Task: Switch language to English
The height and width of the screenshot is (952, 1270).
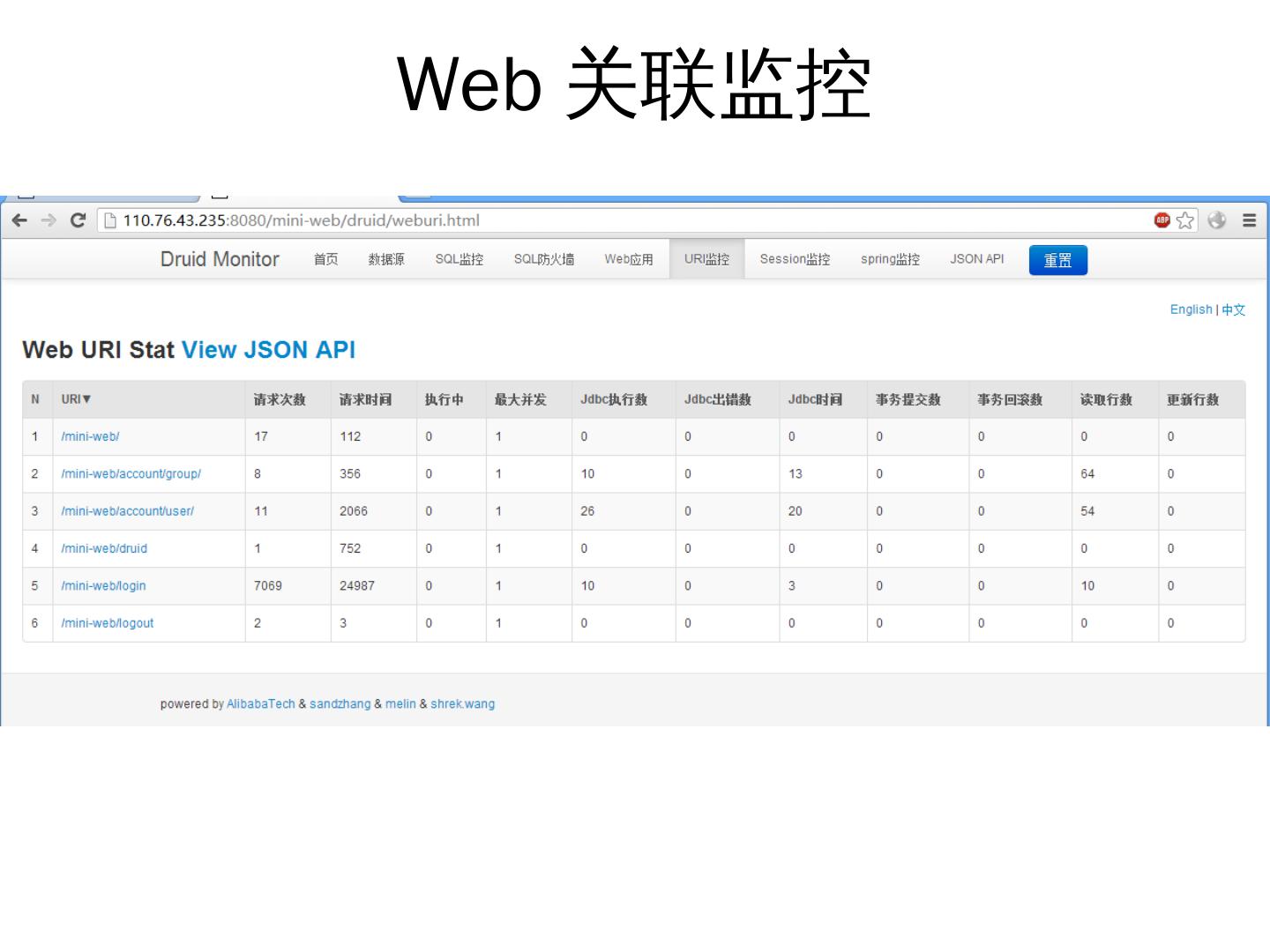Action: point(1191,309)
